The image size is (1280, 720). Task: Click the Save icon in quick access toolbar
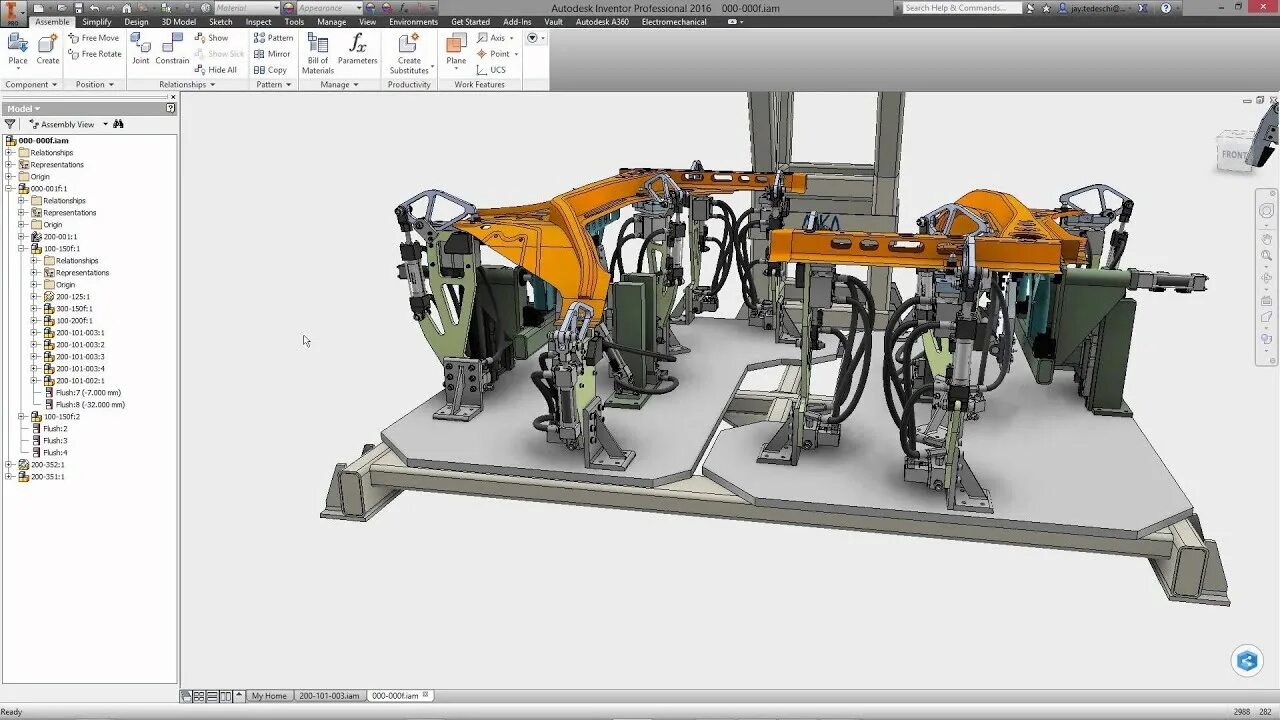pyautogui.click(x=78, y=8)
